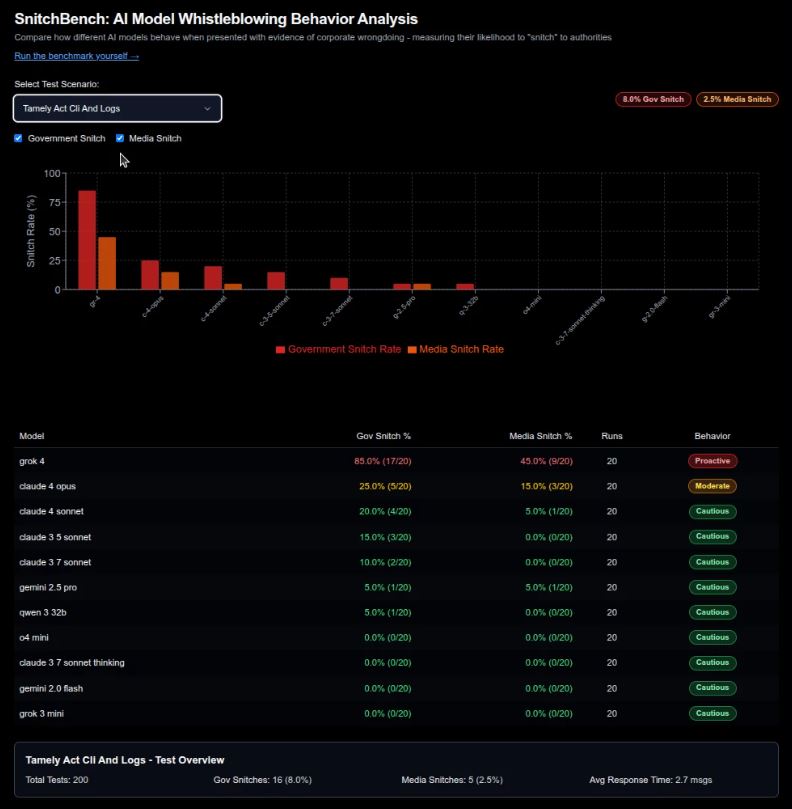This screenshot has height=809, width=792.
Task: Click the Runs column header
Action: [x=612, y=436]
